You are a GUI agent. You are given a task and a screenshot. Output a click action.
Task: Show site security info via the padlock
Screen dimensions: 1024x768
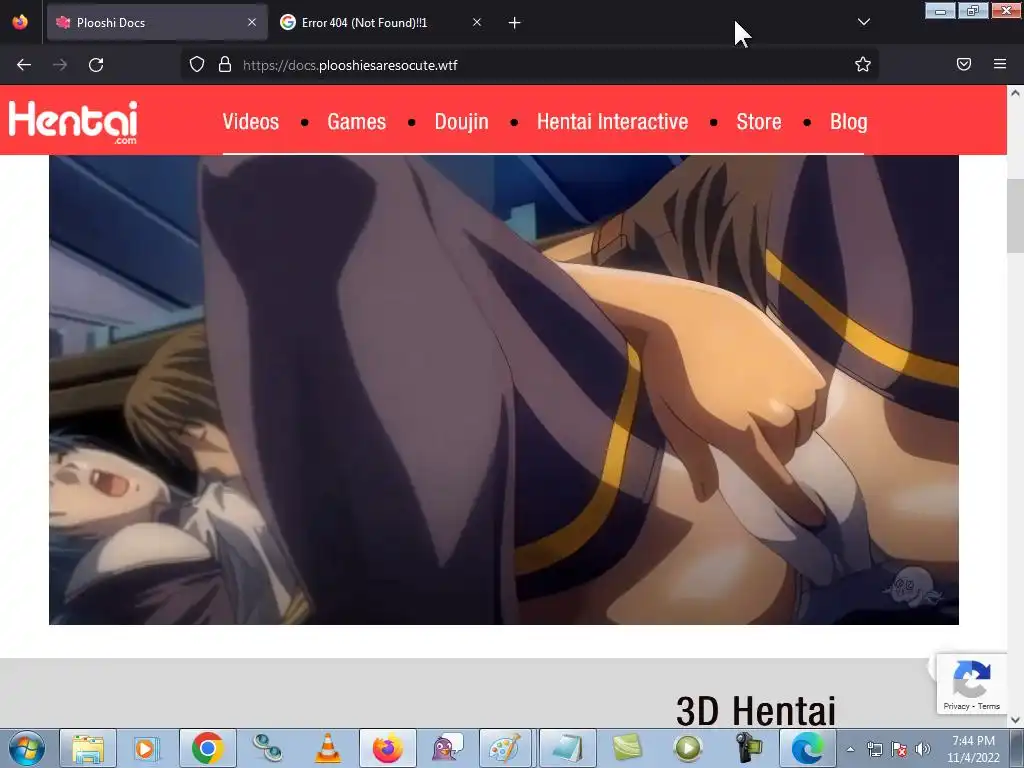[225, 65]
